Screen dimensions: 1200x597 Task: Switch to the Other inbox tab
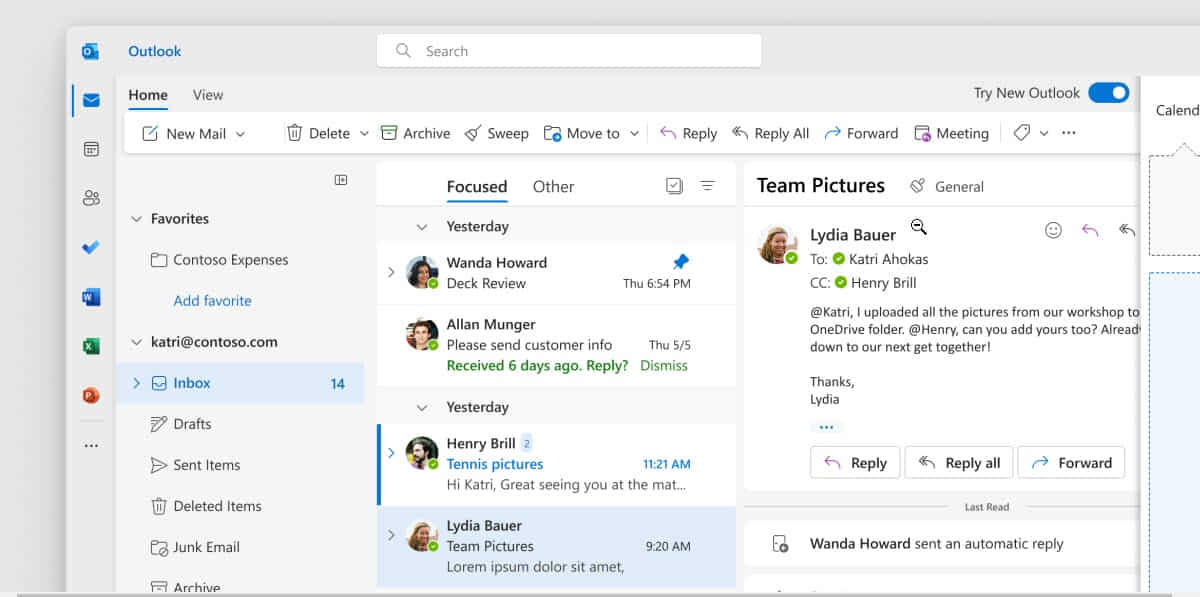click(553, 186)
